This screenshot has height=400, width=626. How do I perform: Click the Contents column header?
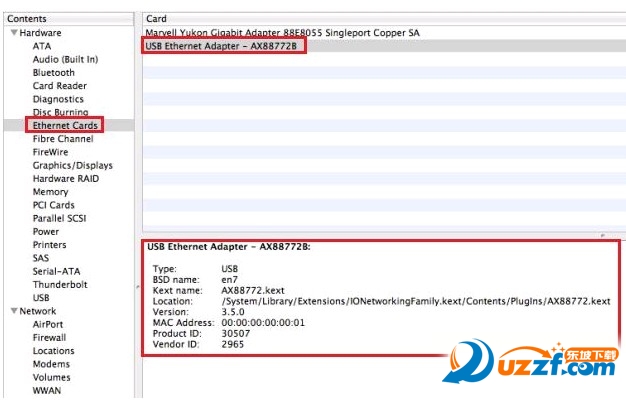click(66, 19)
